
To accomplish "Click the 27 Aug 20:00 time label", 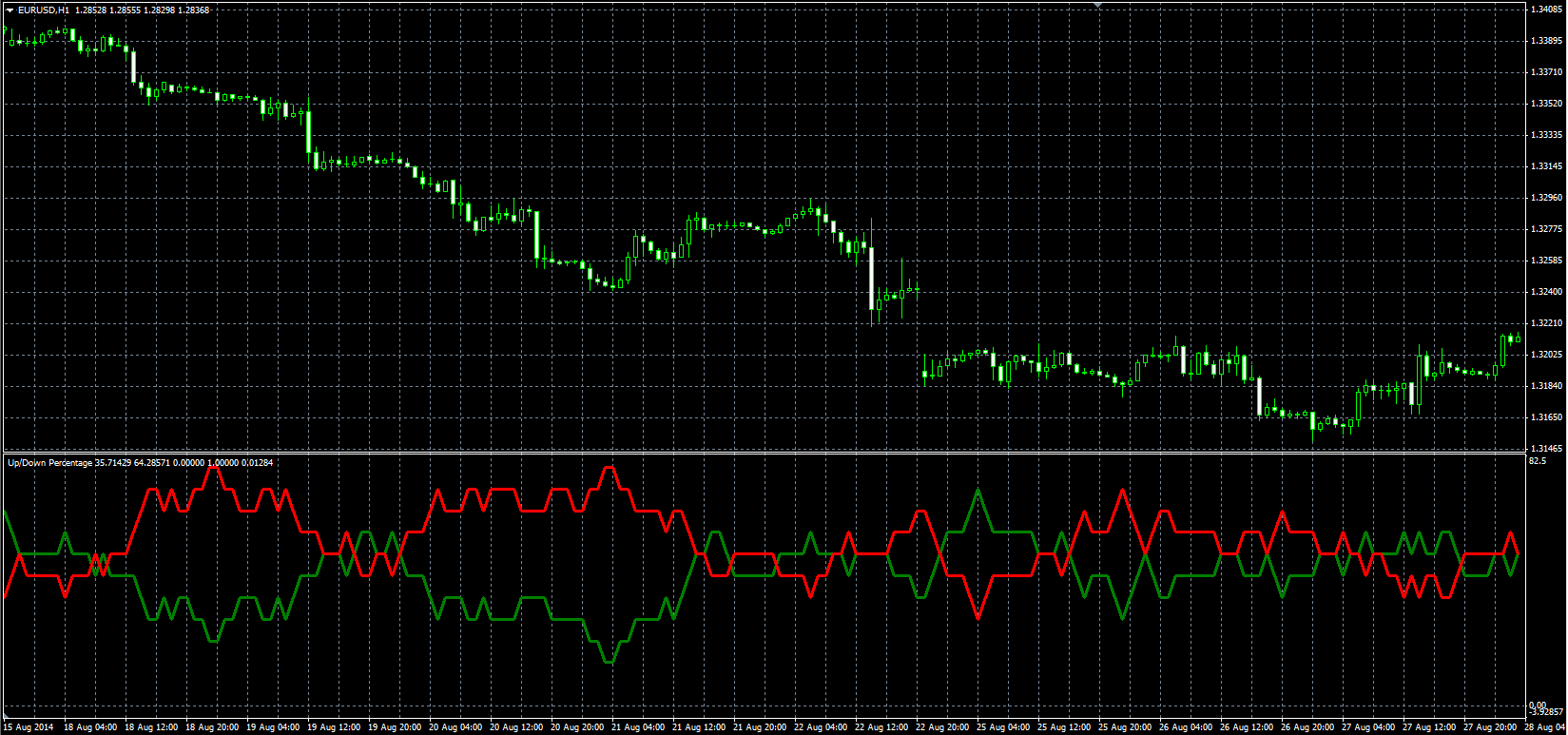I will (x=1490, y=727).
